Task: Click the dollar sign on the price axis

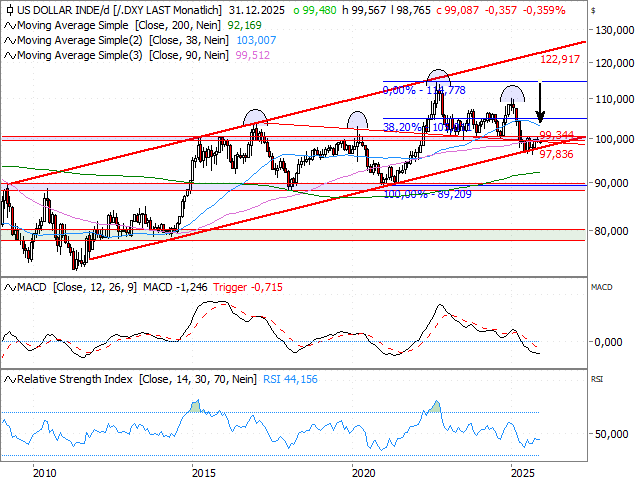Action: [593, 9]
